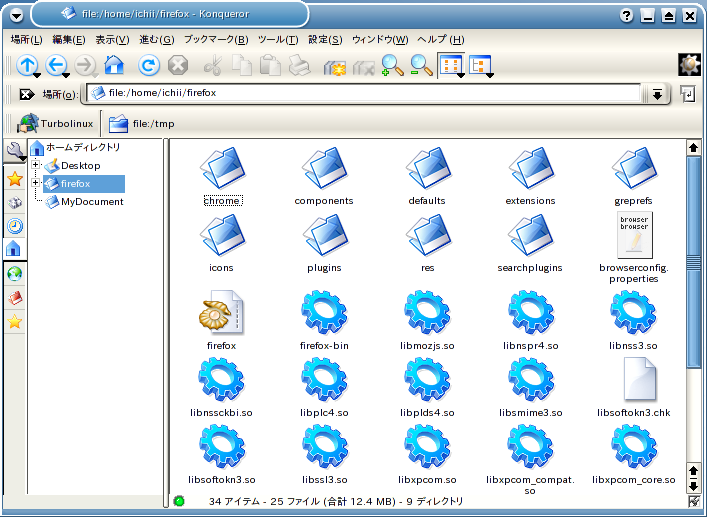The image size is (707, 517).
Task: Click the Stop loading icon
Action: [x=178, y=65]
